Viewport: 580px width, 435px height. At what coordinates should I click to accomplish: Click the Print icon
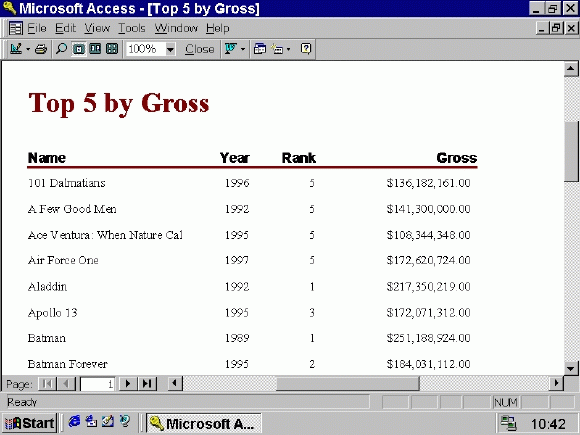[41, 49]
